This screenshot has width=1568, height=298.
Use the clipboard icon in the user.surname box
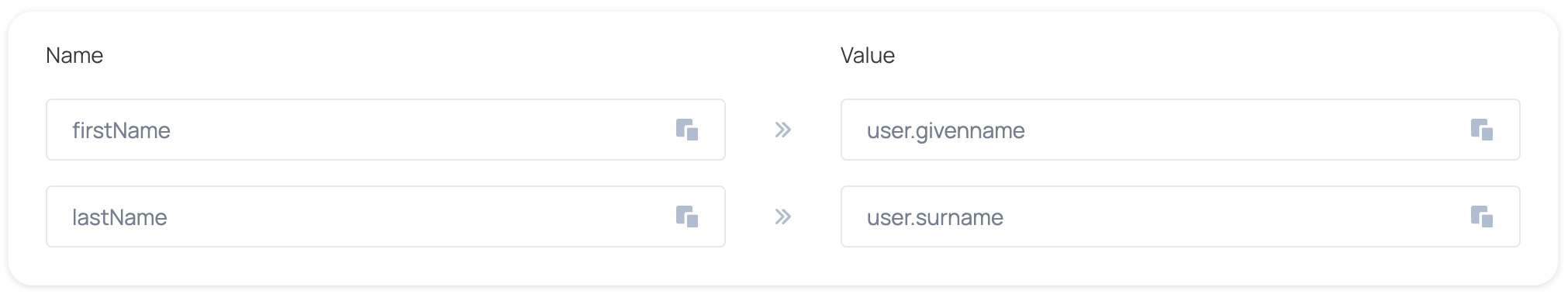[1482, 217]
